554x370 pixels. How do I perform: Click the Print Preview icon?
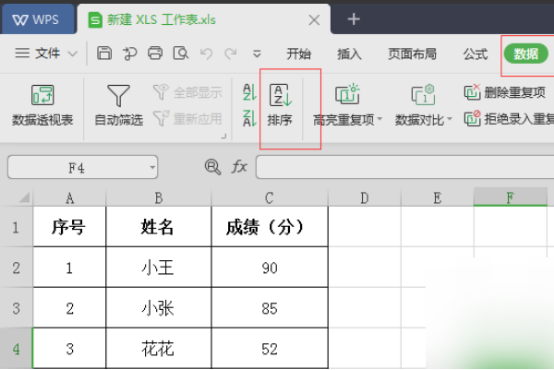181,53
